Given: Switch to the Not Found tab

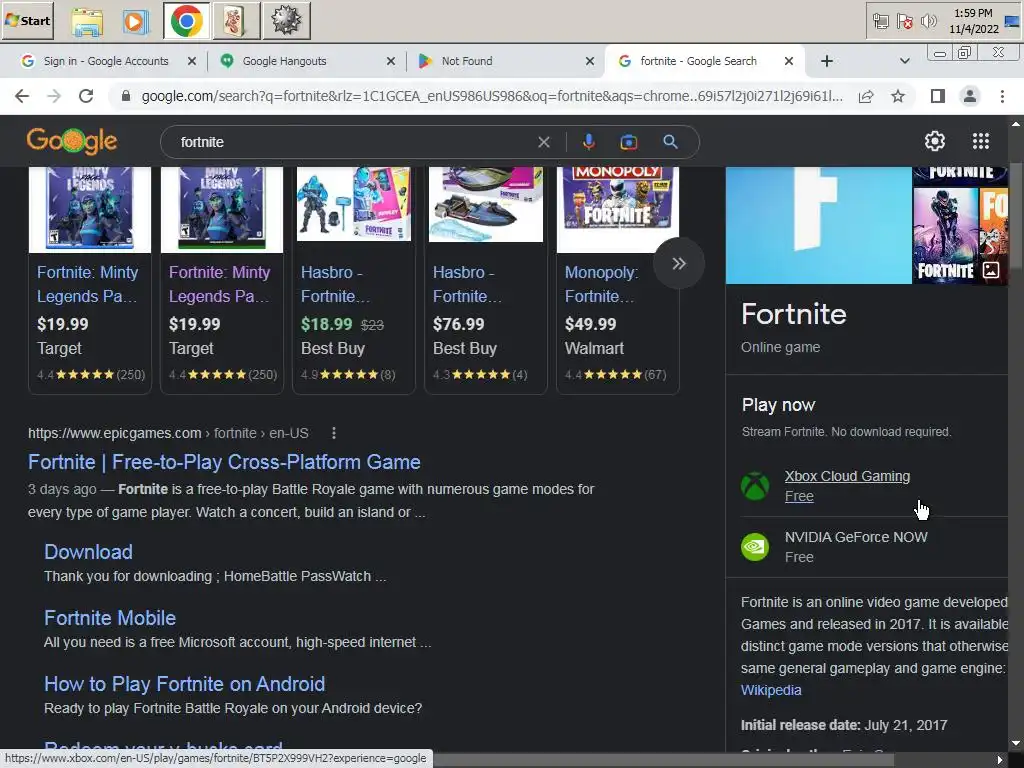Looking at the screenshot, I should (467, 61).
